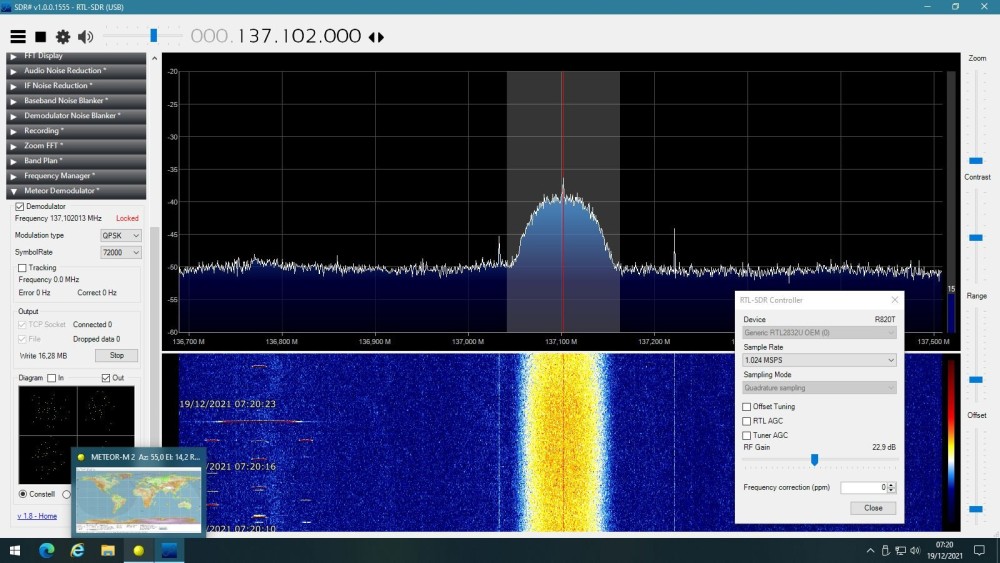Open the SDR# hamburger menu
The image size is (1000, 563).
point(18,37)
